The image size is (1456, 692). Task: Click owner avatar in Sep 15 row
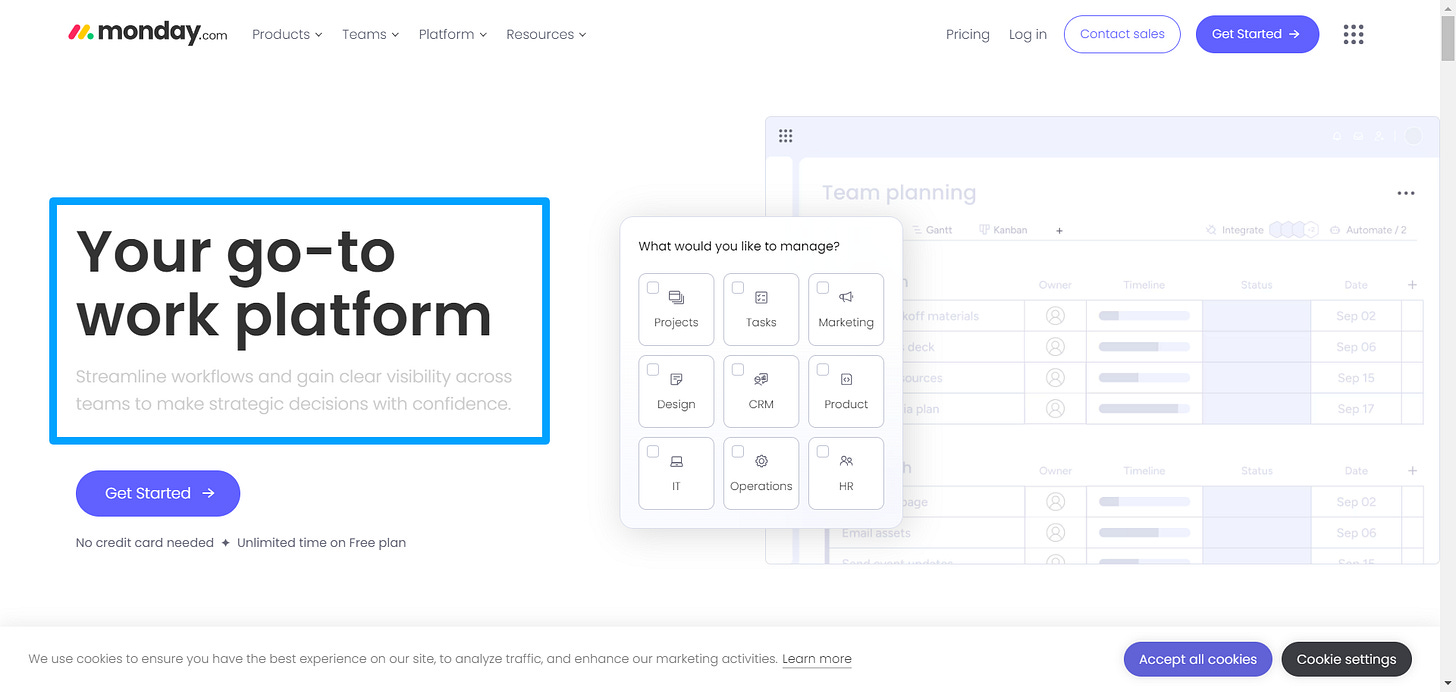click(1055, 378)
